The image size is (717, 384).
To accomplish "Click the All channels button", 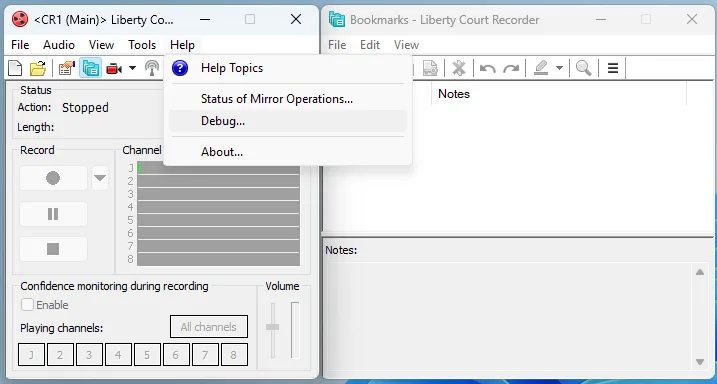I will [209, 327].
